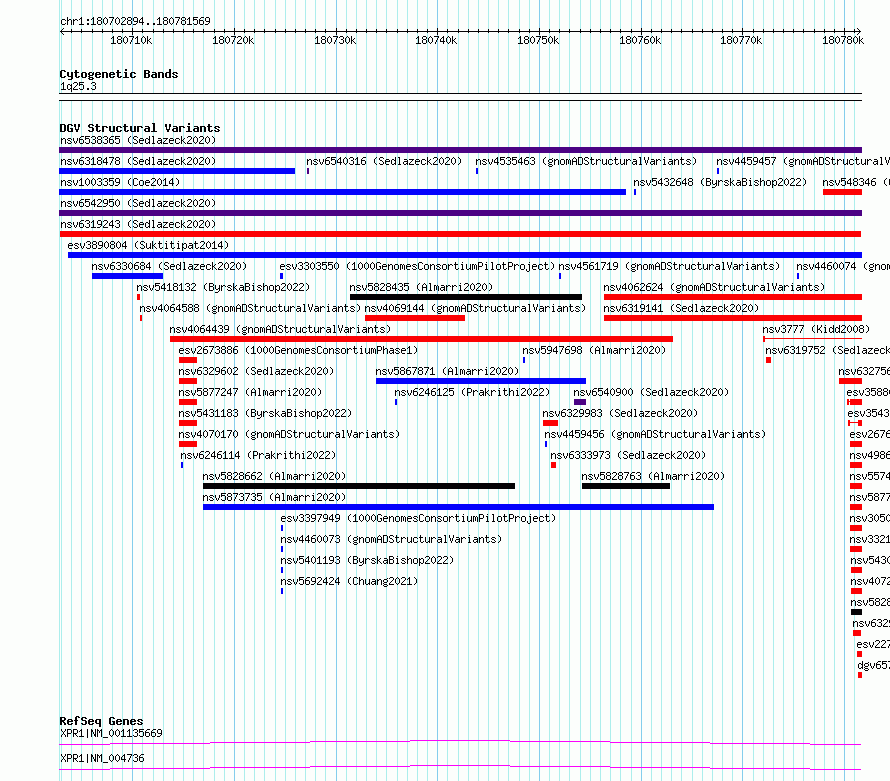This screenshot has width=890, height=781.
Task: Click the nsv6542950 (Sedlazeck2020) label
Action: tap(138, 203)
